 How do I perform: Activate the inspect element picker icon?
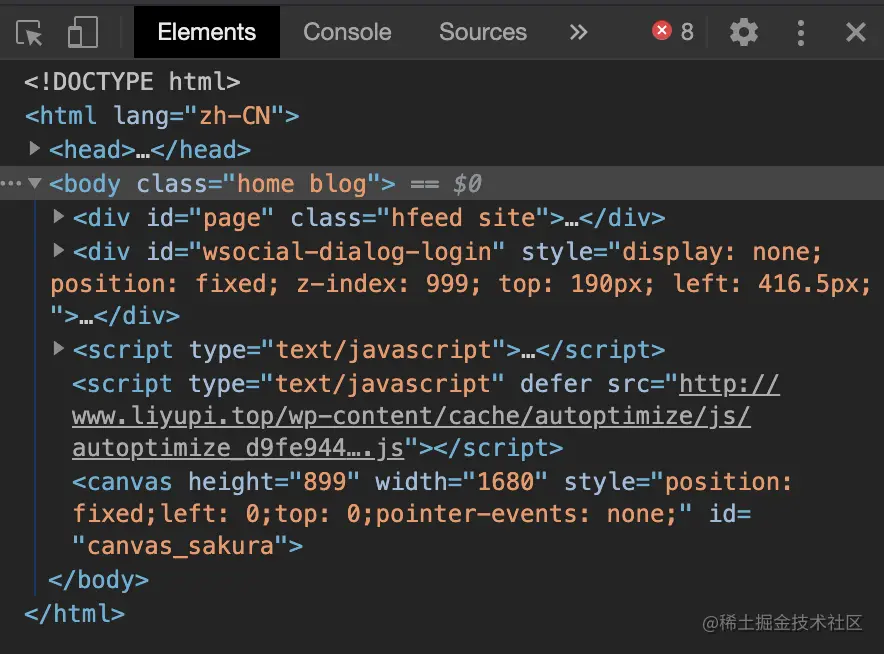click(x=29, y=32)
